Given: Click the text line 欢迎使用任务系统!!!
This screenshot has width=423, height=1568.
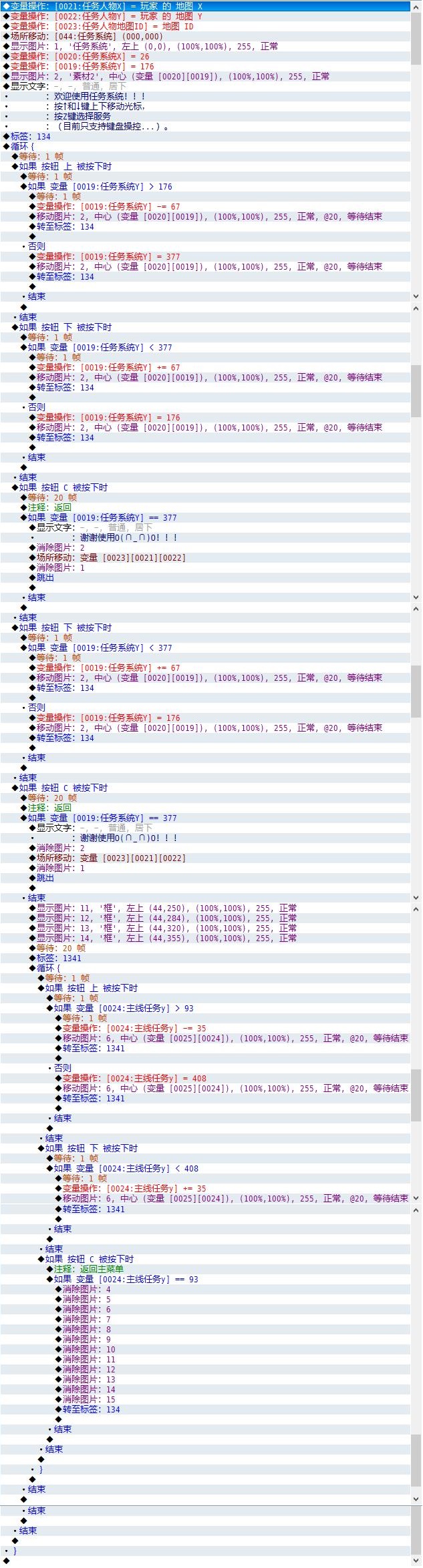Looking at the screenshot, I should pyautogui.click(x=100, y=96).
